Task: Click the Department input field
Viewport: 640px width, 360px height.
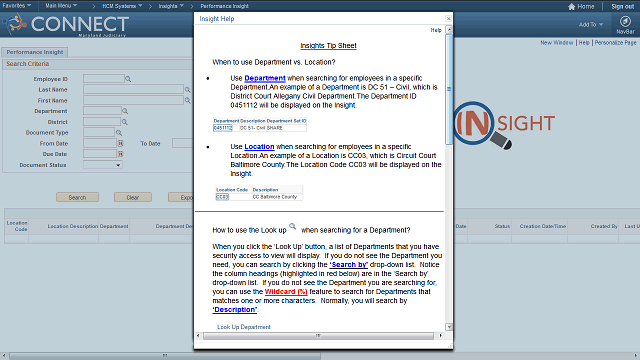Action: 102,111
